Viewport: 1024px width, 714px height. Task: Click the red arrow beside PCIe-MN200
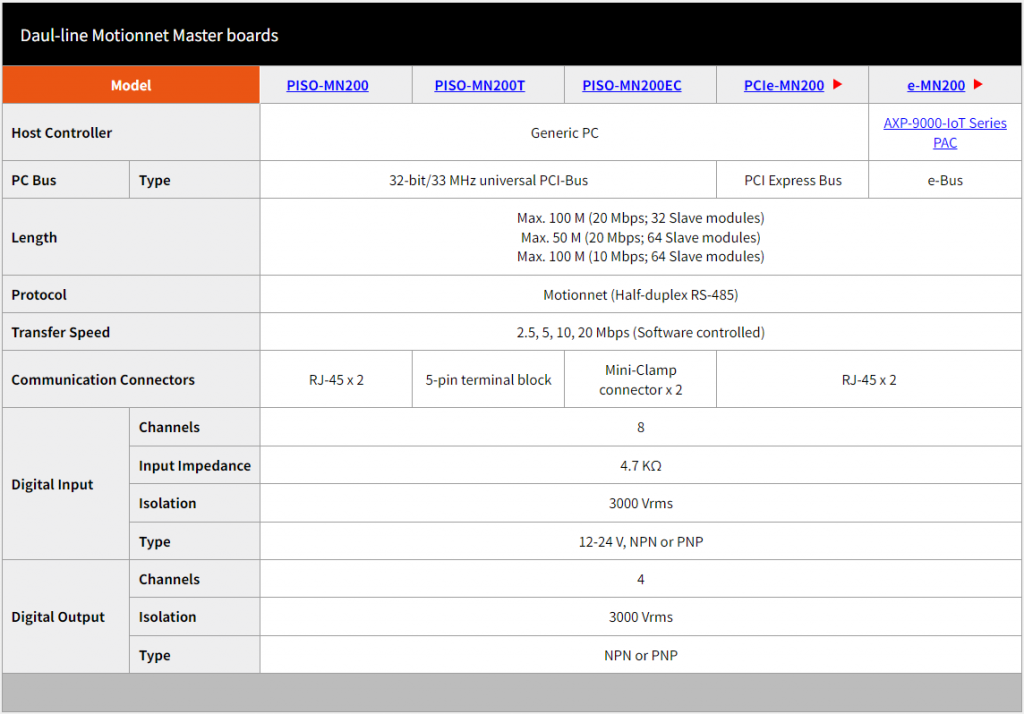click(838, 85)
